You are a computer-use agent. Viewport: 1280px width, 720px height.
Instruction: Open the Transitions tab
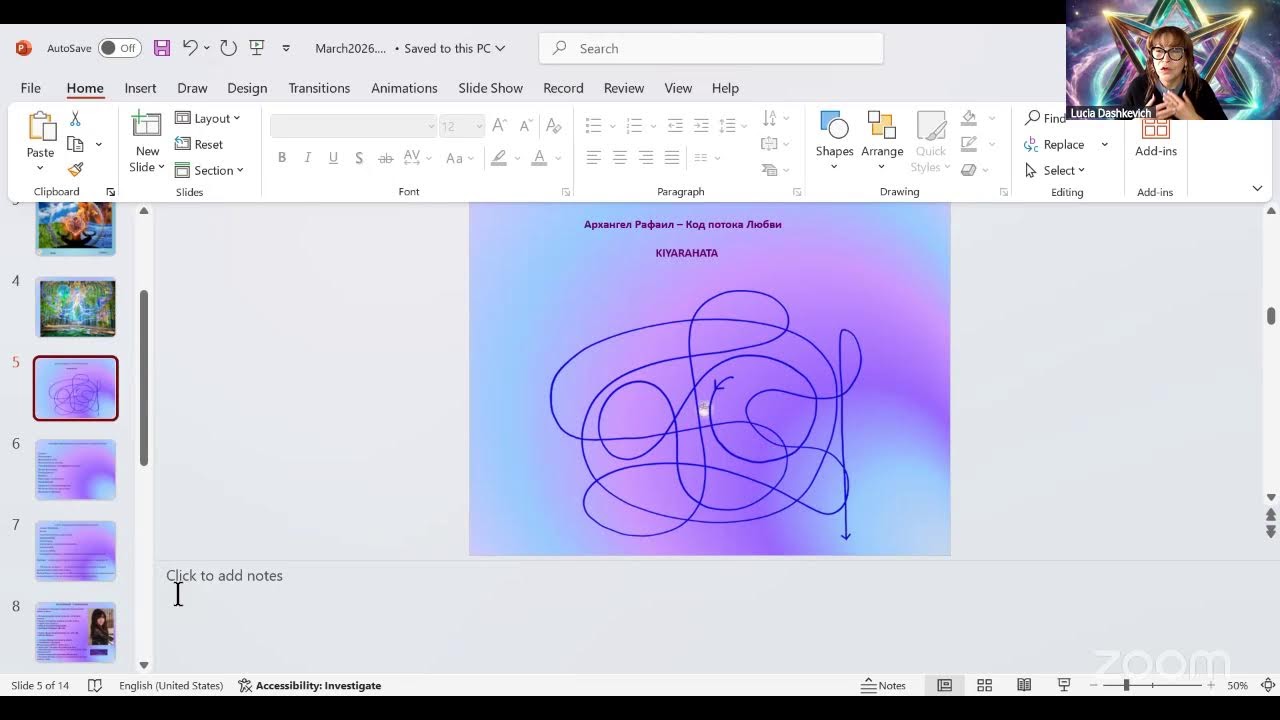tap(319, 88)
